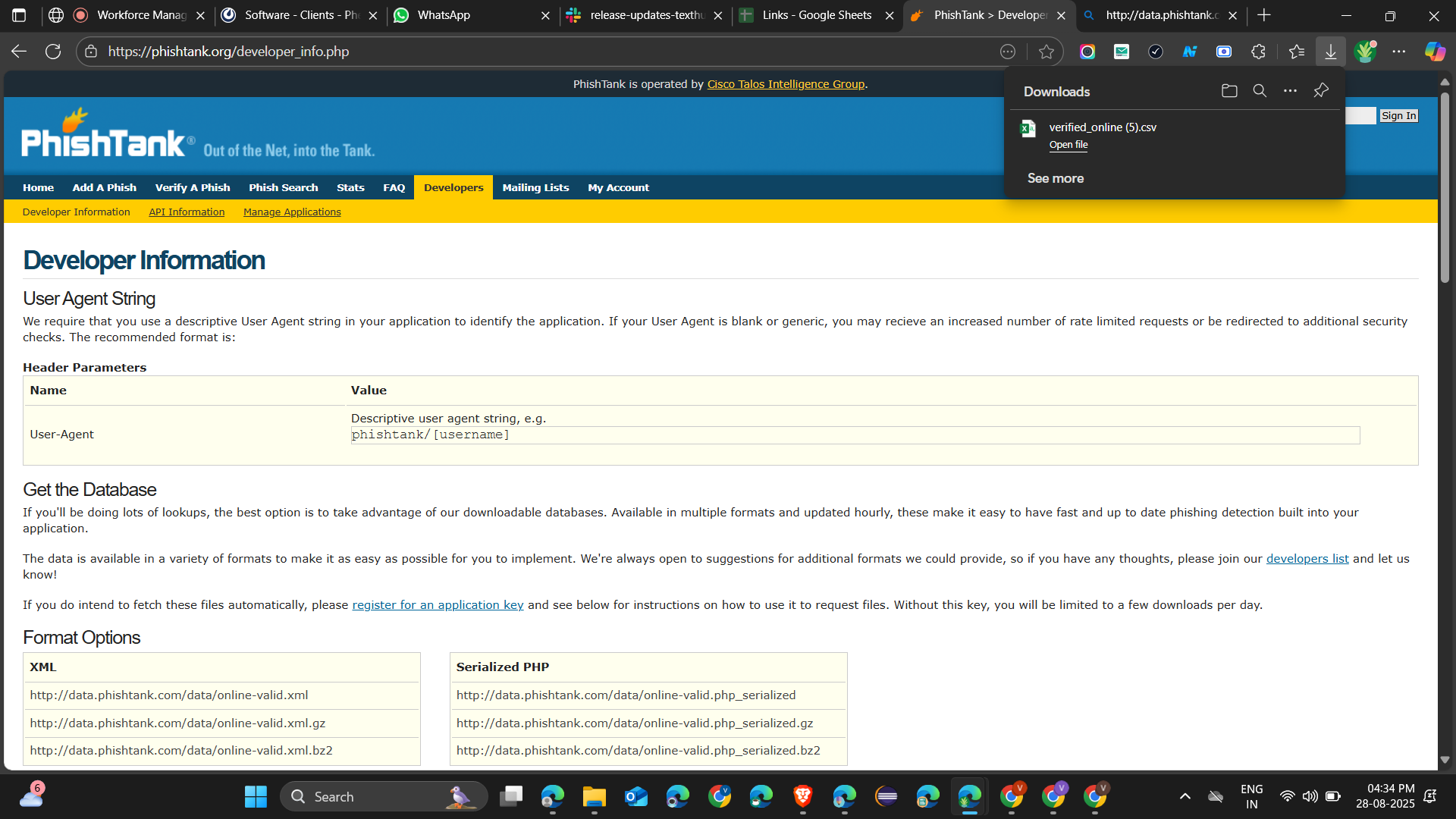This screenshot has width=1456, height=819.
Task: Open browser extensions puzzle icon
Action: tap(1258, 52)
